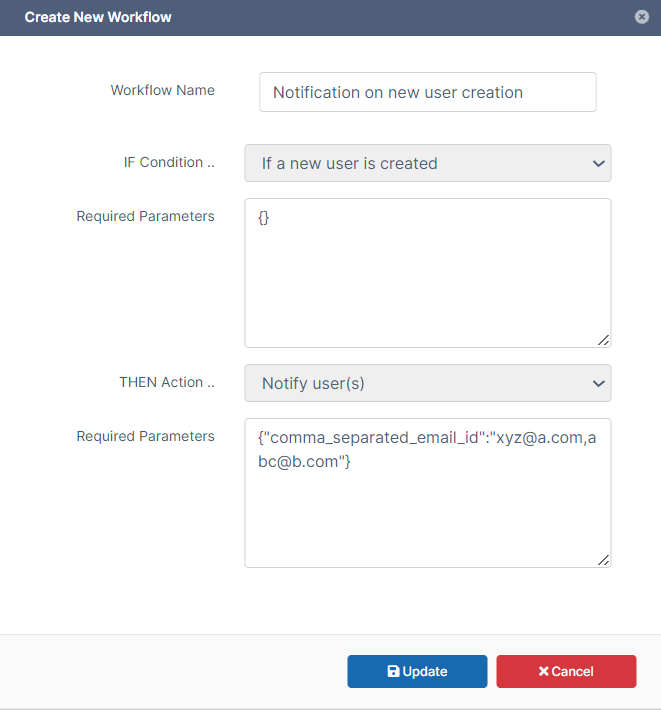This screenshot has height=710, width=661.
Task: Click the X icon on Cancel button
Action: pos(543,672)
